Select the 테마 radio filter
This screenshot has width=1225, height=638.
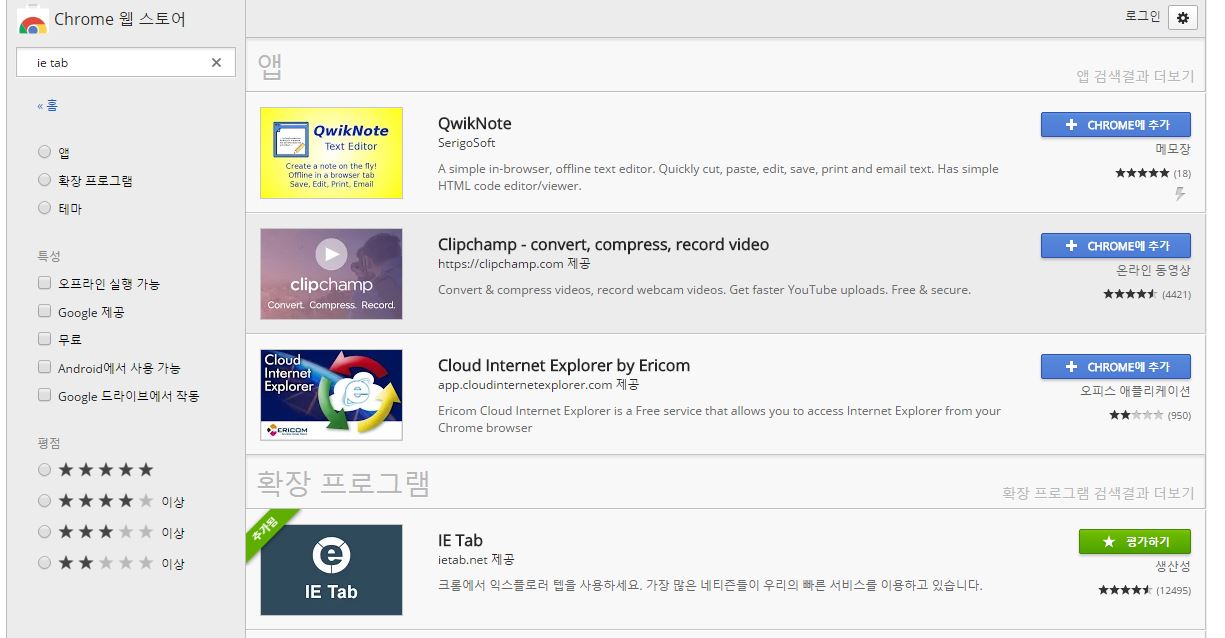coord(44,208)
